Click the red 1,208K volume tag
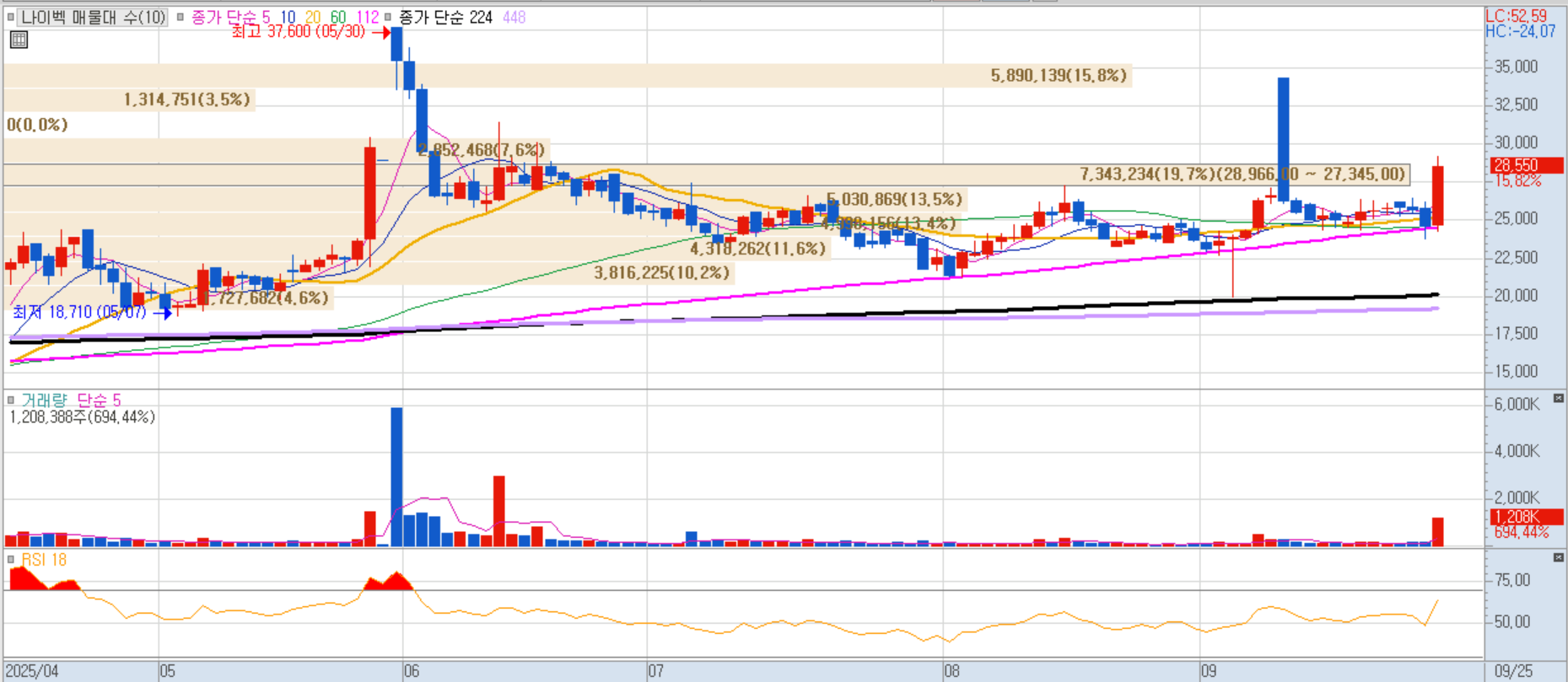The image size is (1568, 682). click(x=1528, y=517)
